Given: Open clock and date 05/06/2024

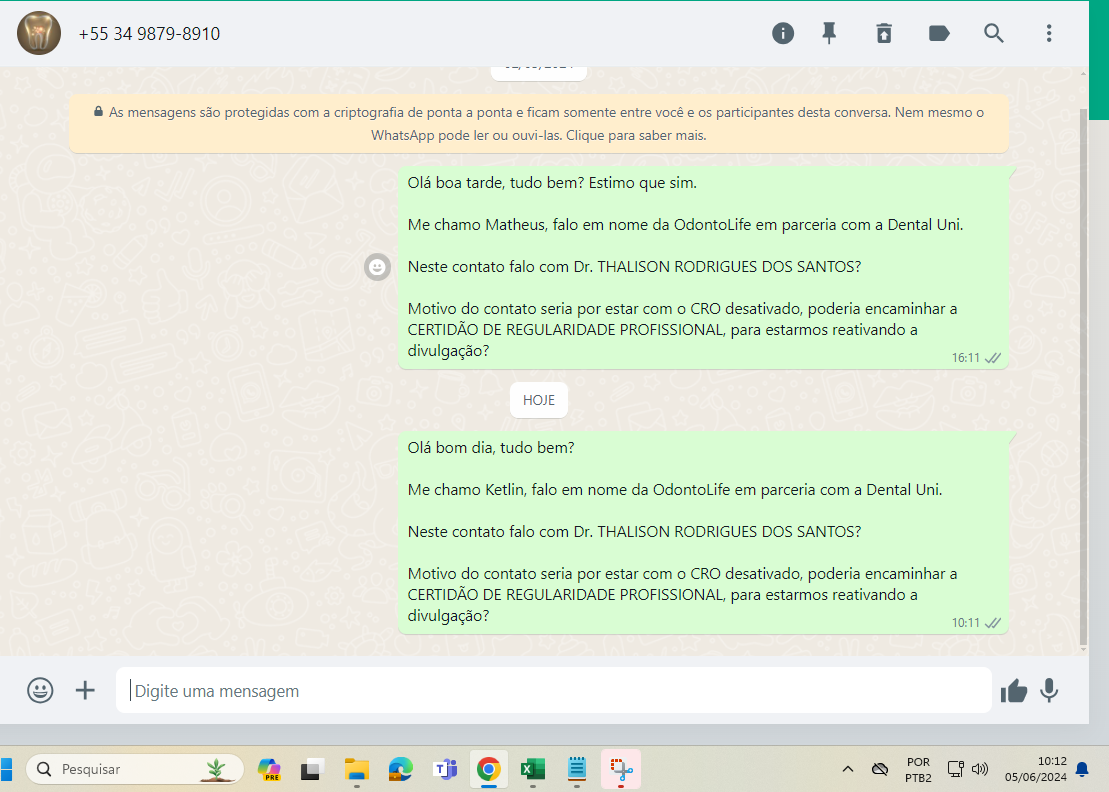Looking at the screenshot, I should [x=1035, y=769].
